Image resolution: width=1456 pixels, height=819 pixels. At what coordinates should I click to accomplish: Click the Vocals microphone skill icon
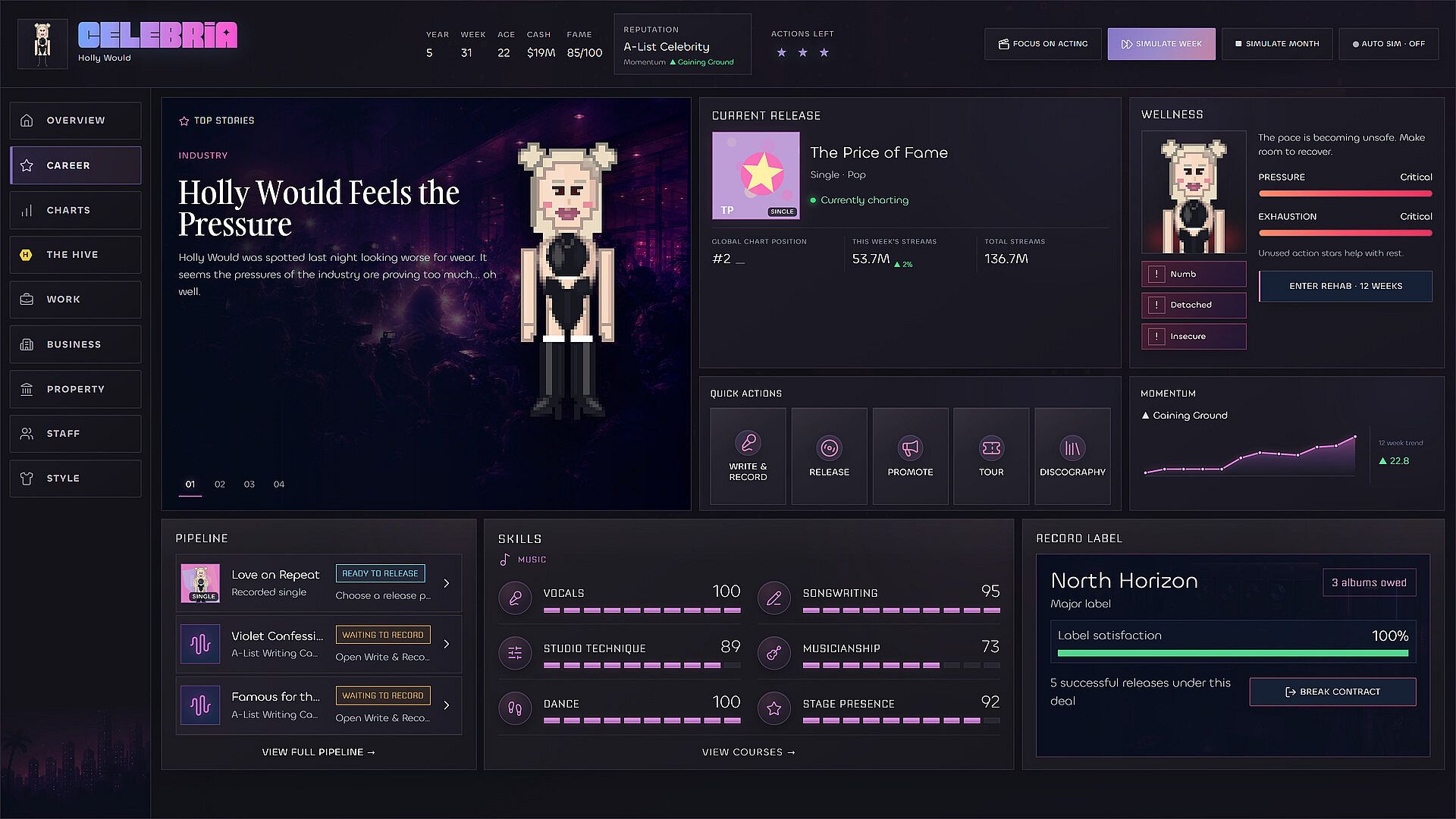pos(515,598)
